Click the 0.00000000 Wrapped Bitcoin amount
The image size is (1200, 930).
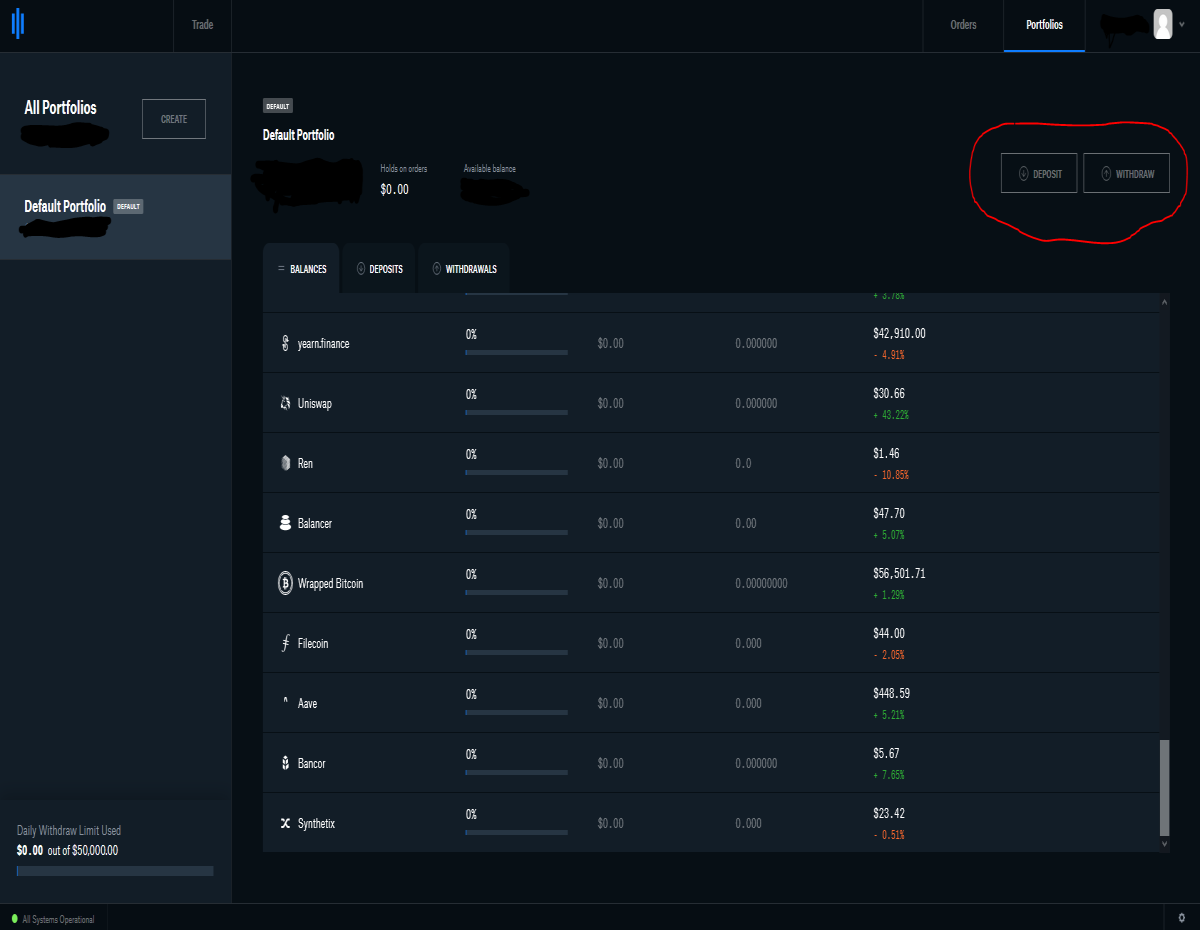tap(761, 584)
